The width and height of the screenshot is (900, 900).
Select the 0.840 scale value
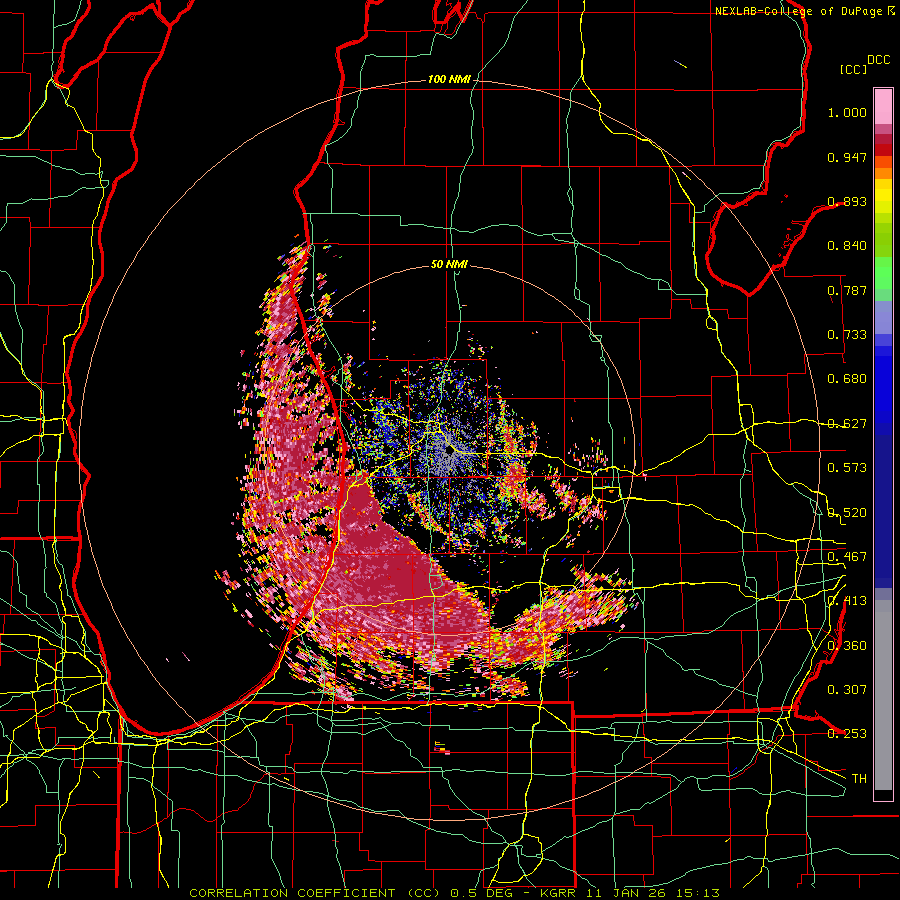[847, 246]
